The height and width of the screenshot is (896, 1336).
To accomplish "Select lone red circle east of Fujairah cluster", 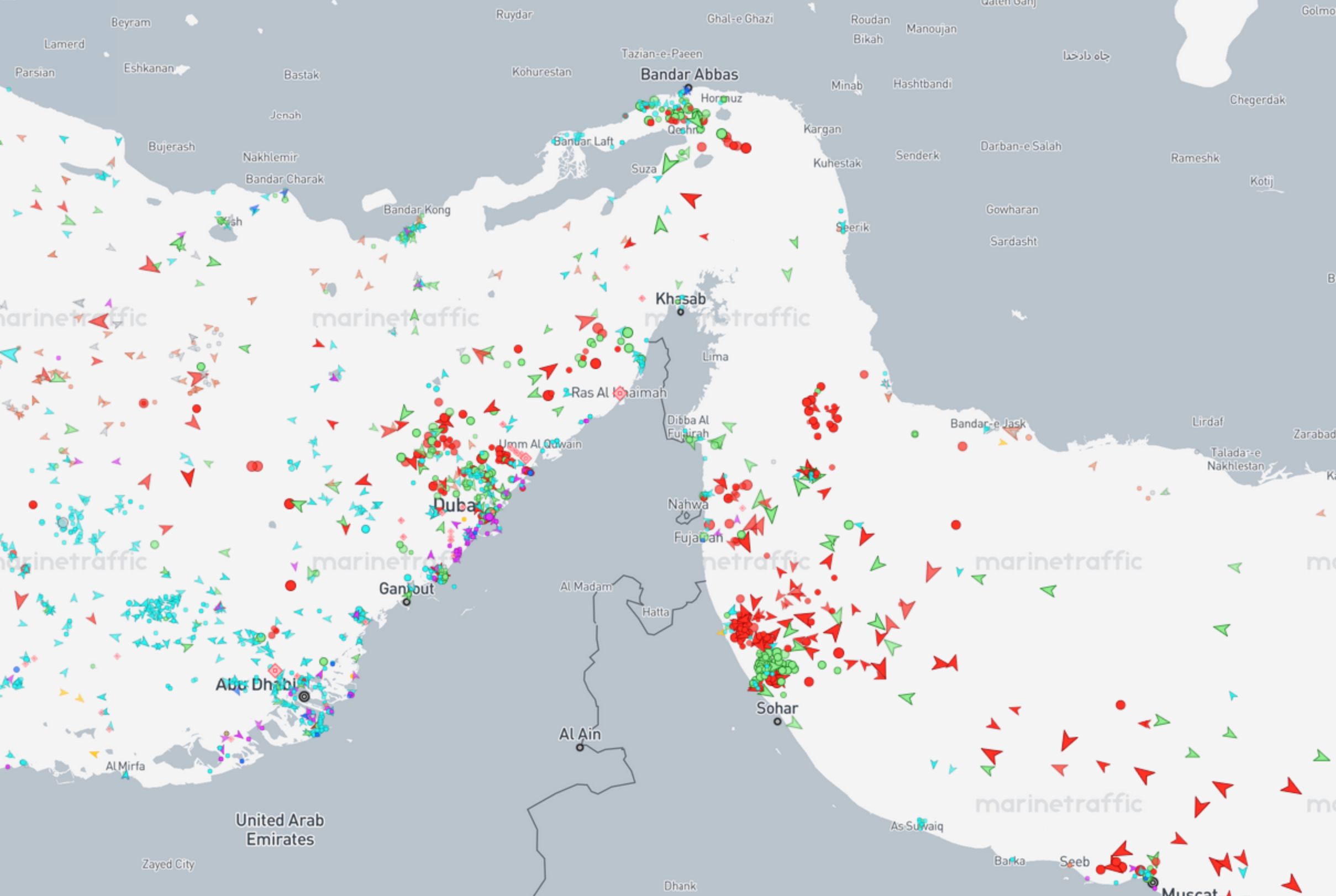I will 956,525.
